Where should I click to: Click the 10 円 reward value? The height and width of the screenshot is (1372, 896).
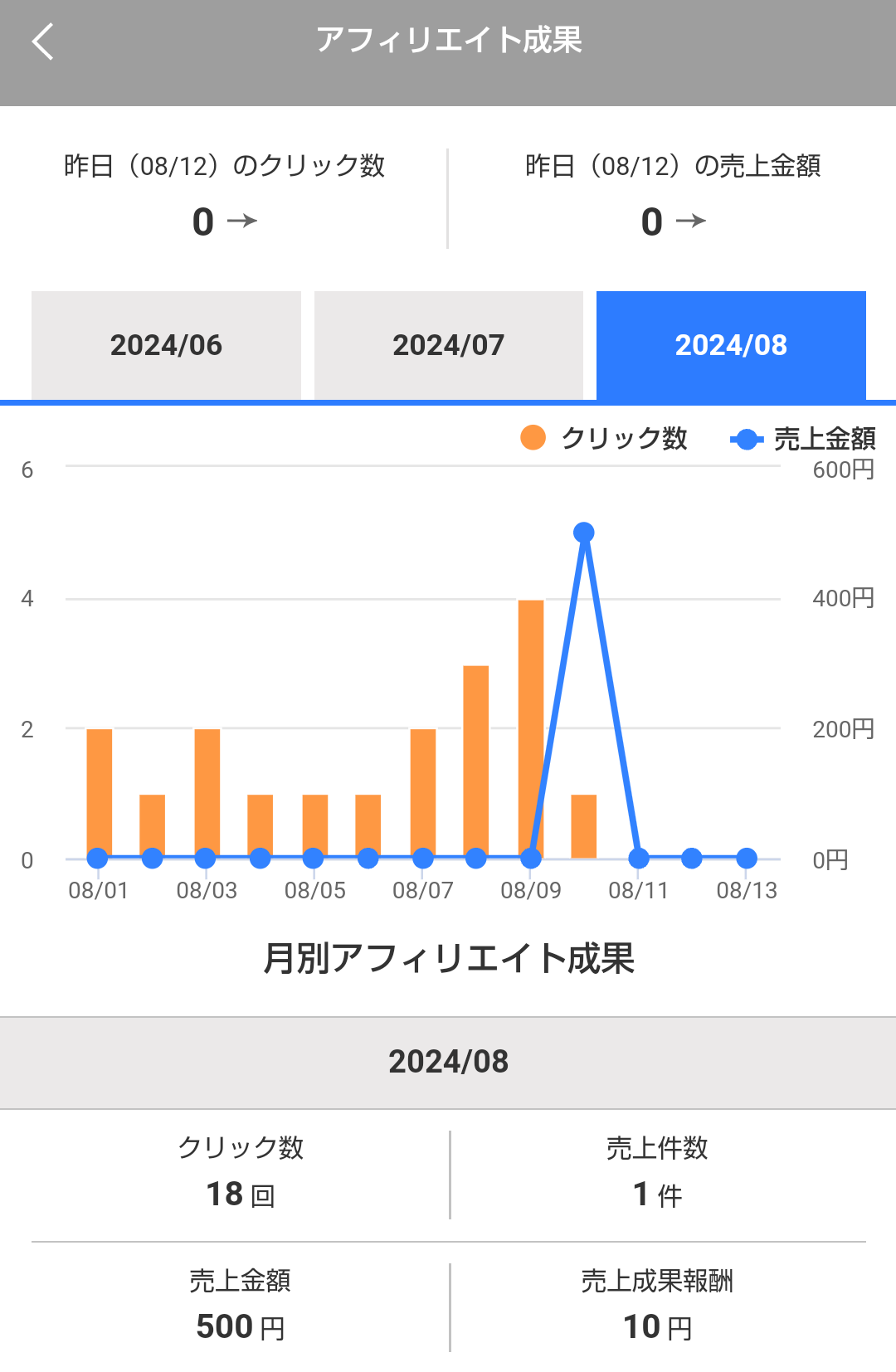click(x=657, y=1326)
